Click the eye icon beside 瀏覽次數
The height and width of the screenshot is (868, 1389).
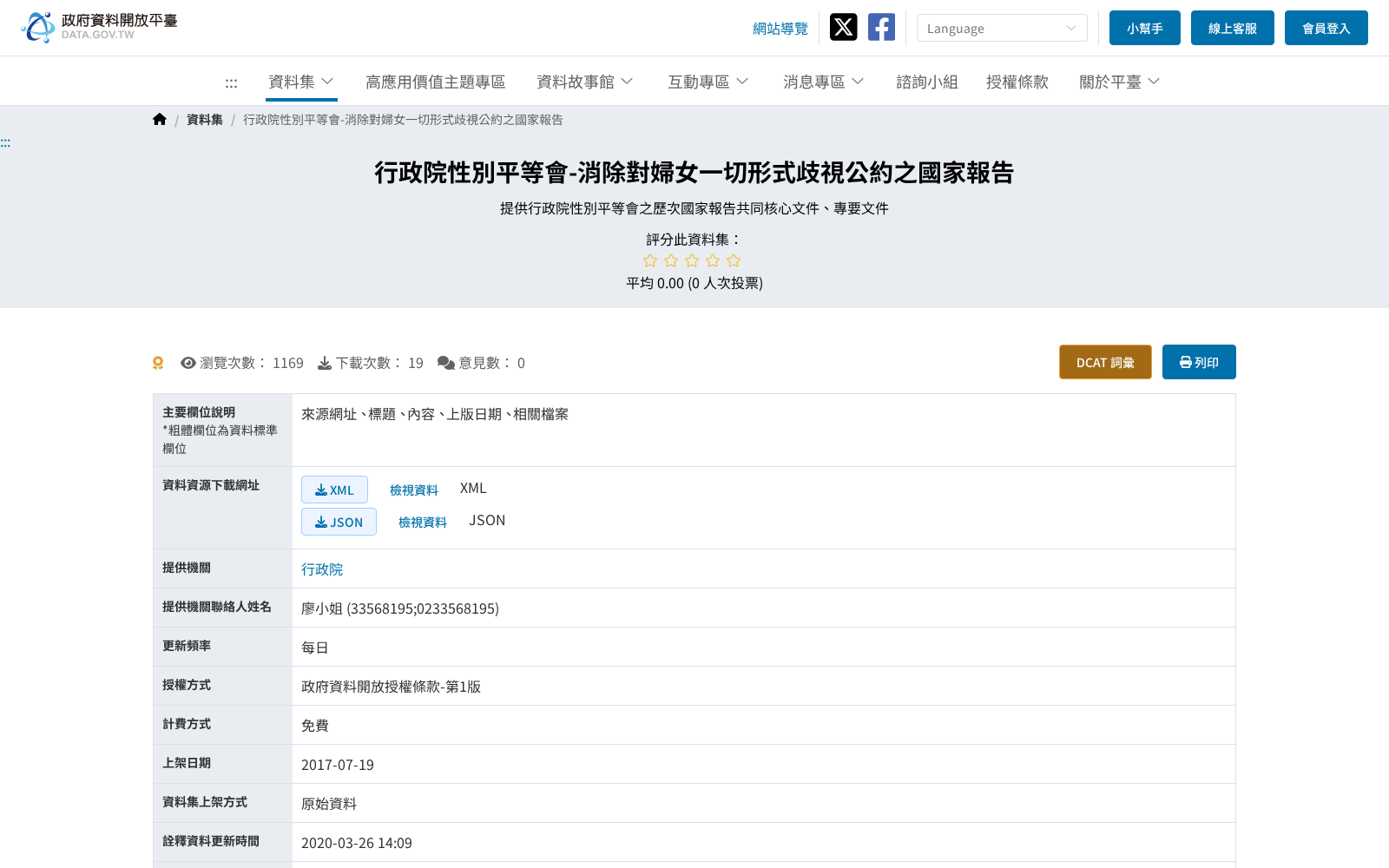coord(188,363)
